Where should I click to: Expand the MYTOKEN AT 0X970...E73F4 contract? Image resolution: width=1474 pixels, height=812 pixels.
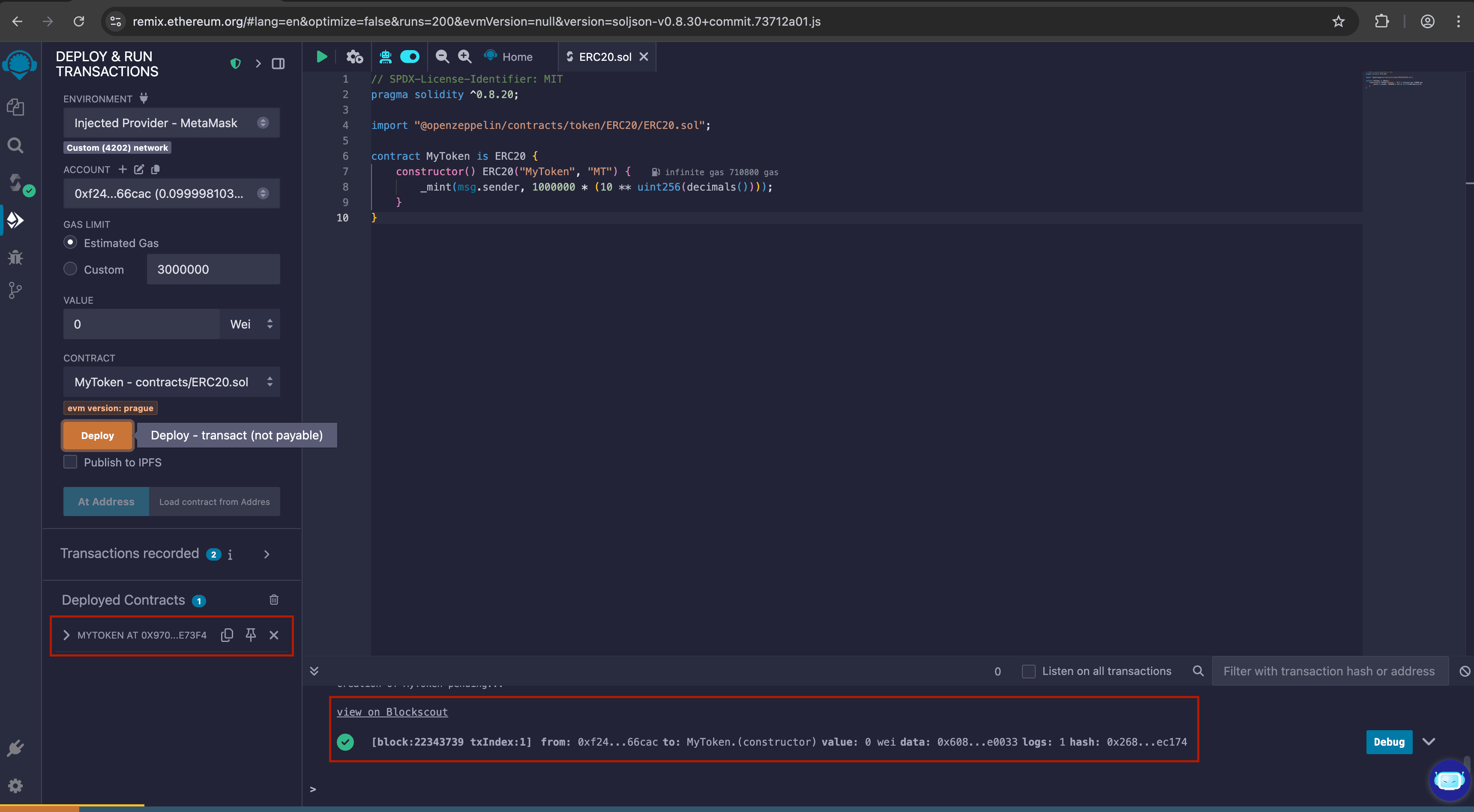(x=66, y=635)
